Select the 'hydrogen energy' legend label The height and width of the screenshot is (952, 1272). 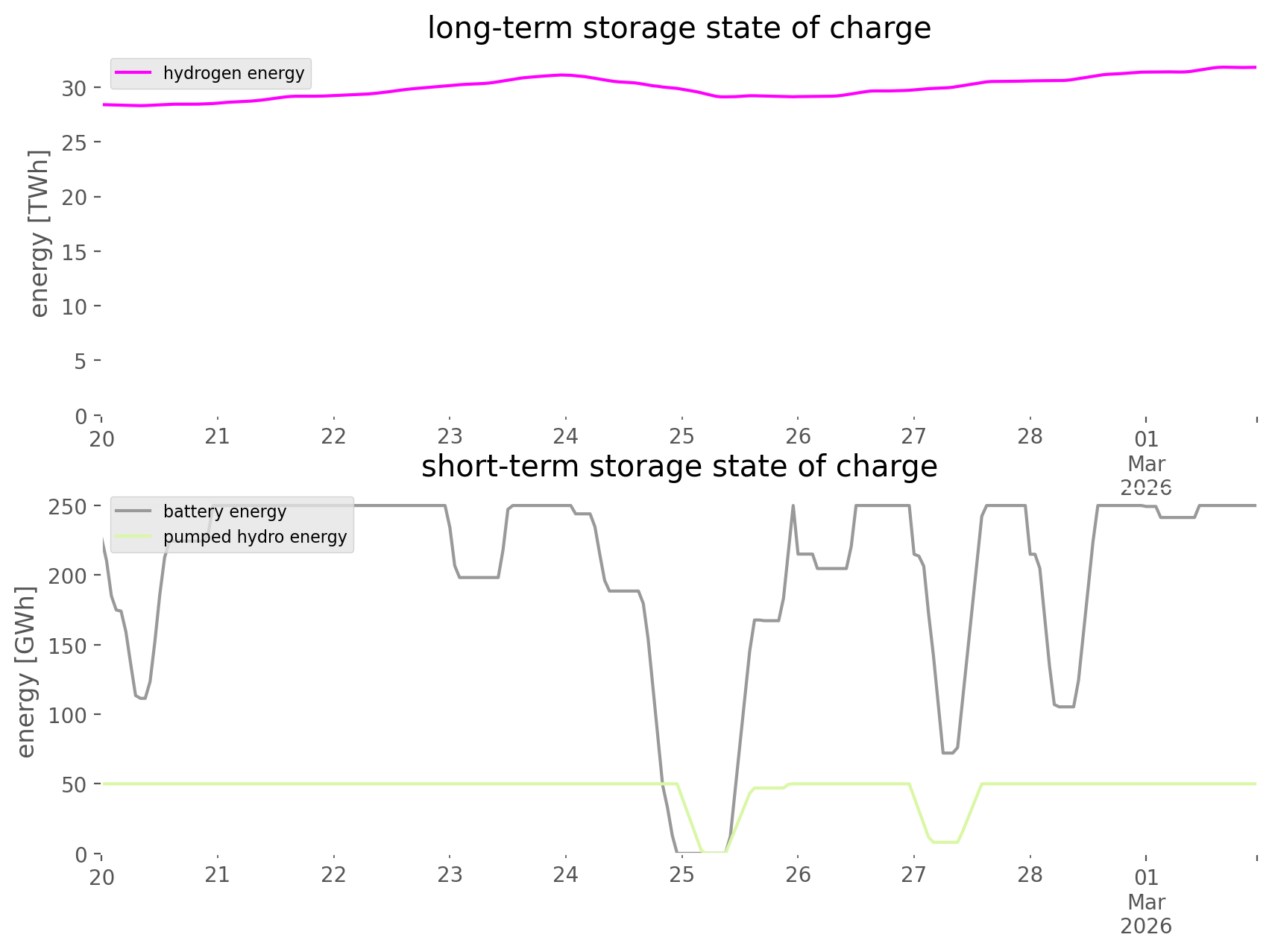(233, 73)
